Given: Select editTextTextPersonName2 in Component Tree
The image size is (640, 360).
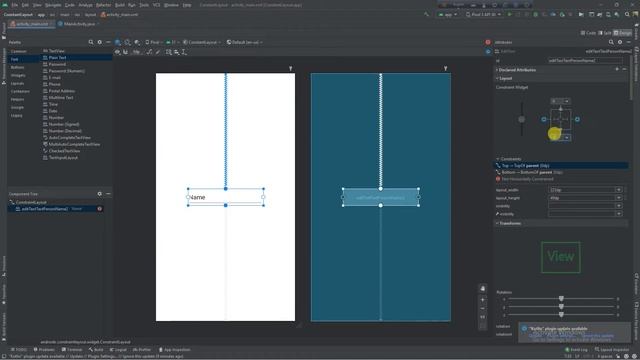Looking at the screenshot, I should [44, 209].
